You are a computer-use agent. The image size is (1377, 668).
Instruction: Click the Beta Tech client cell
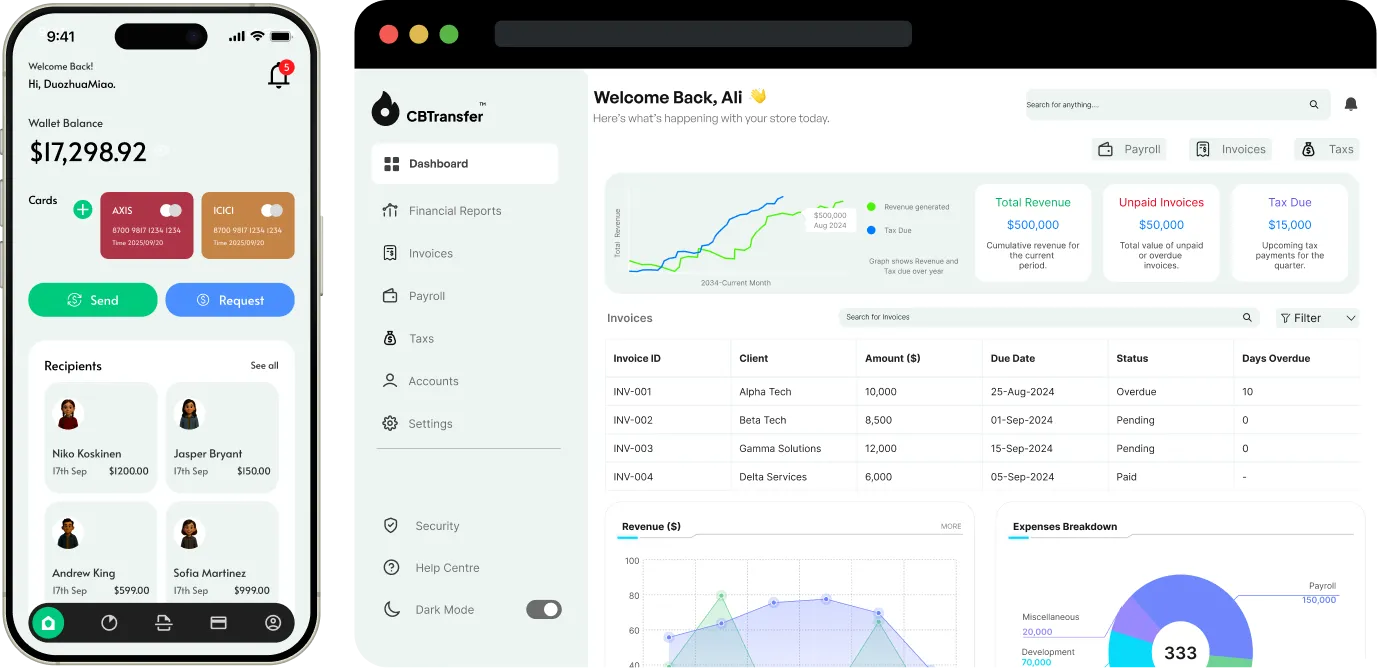(763, 420)
